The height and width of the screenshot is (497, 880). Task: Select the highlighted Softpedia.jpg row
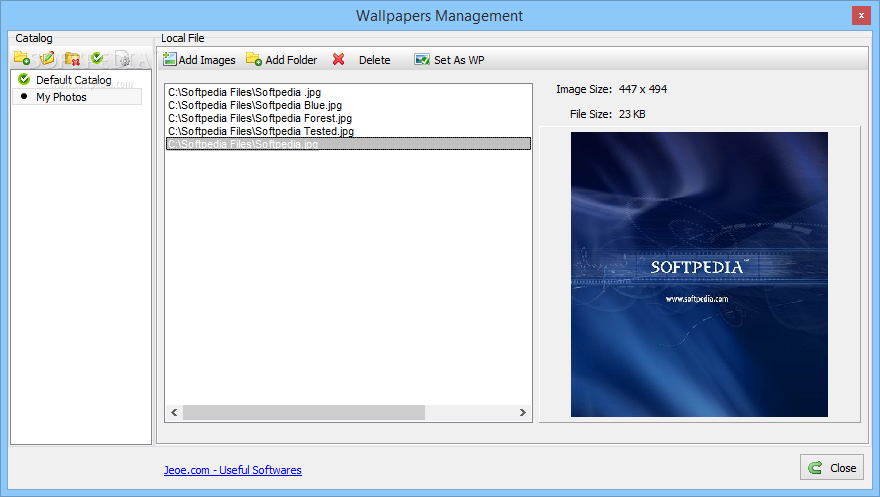point(349,144)
